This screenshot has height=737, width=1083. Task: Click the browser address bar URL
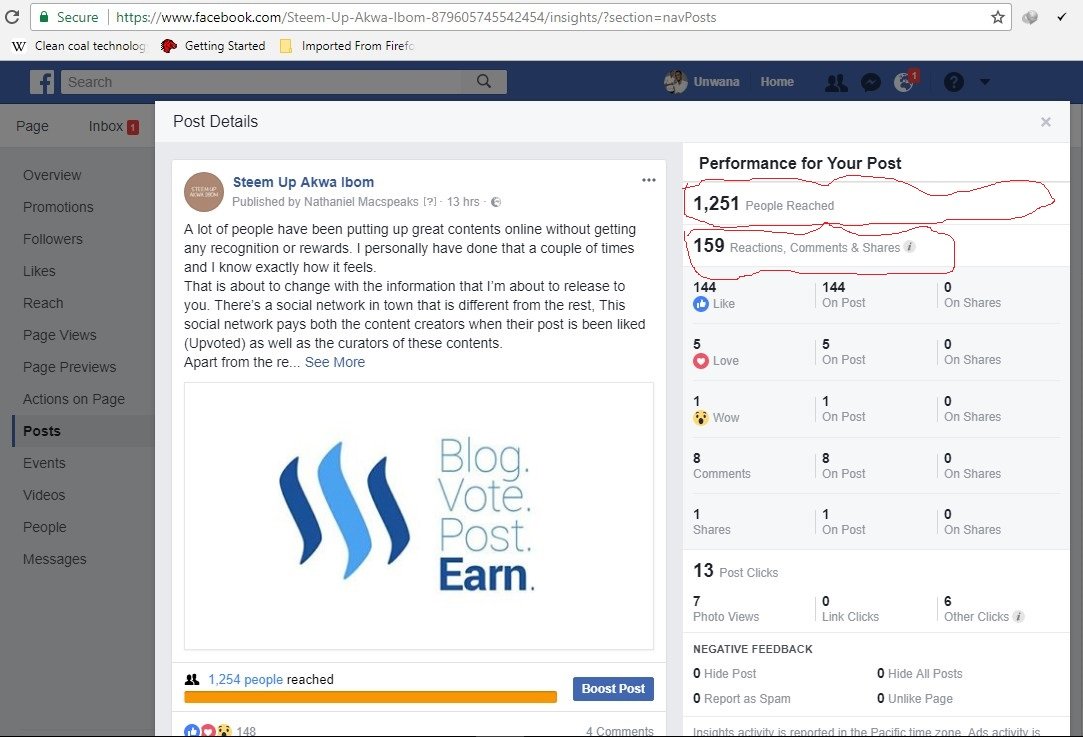coord(416,17)
